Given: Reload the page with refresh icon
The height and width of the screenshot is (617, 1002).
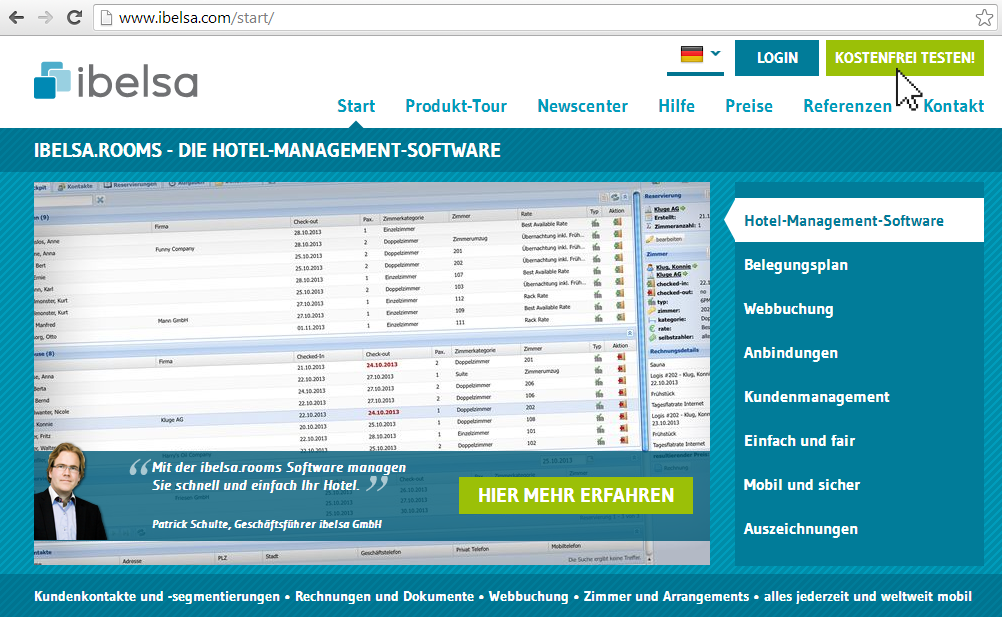Looking at the screenshot, I should coord(74,18).
